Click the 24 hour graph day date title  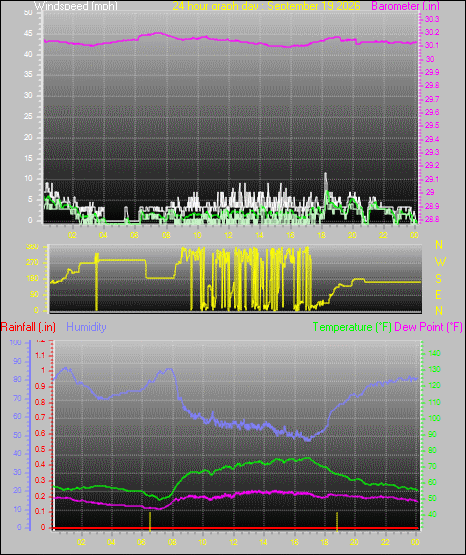click(266, 5)
